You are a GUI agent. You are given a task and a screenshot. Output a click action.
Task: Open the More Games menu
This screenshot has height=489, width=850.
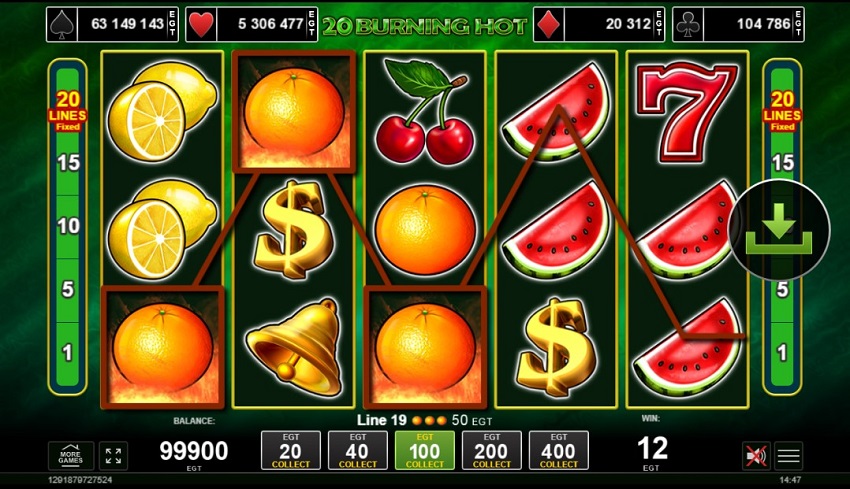pos(70,456)
